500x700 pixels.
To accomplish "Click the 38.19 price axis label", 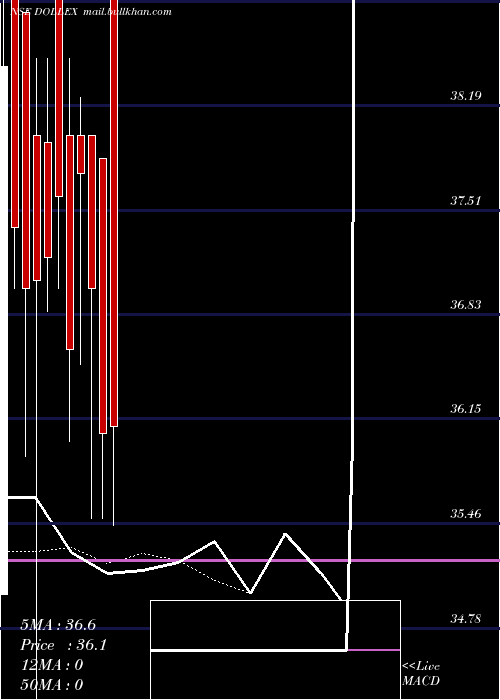I will 466,96.
